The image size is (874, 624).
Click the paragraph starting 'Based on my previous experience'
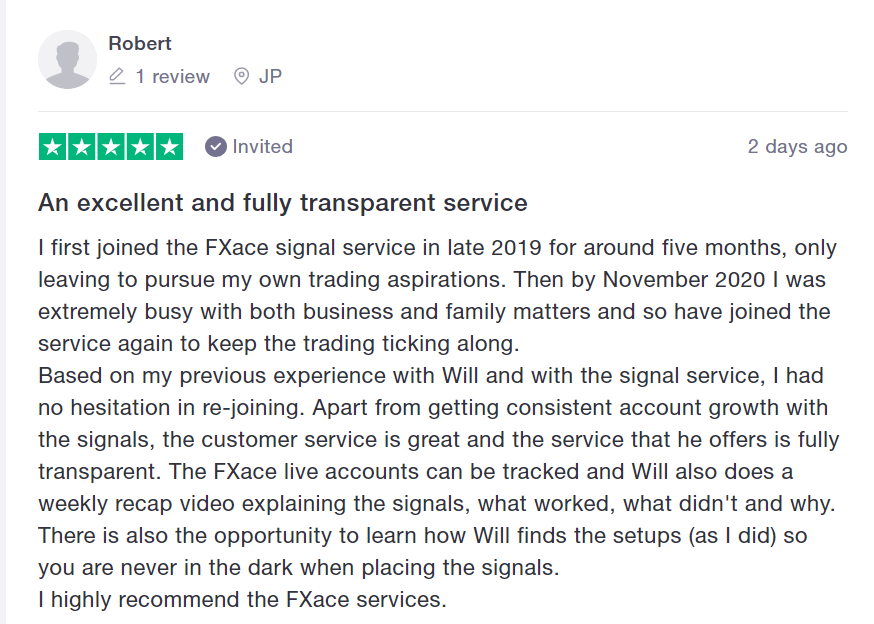coord(439,472)
